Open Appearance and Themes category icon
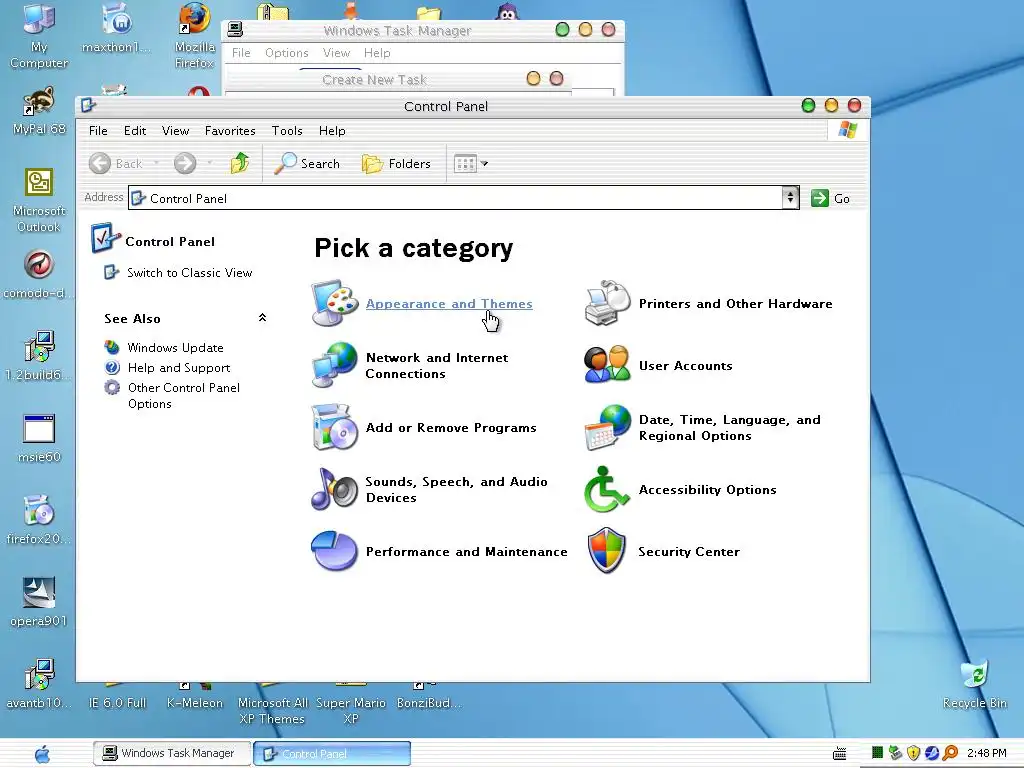This screenshot has height=768, width=1024. click(334, 303)
